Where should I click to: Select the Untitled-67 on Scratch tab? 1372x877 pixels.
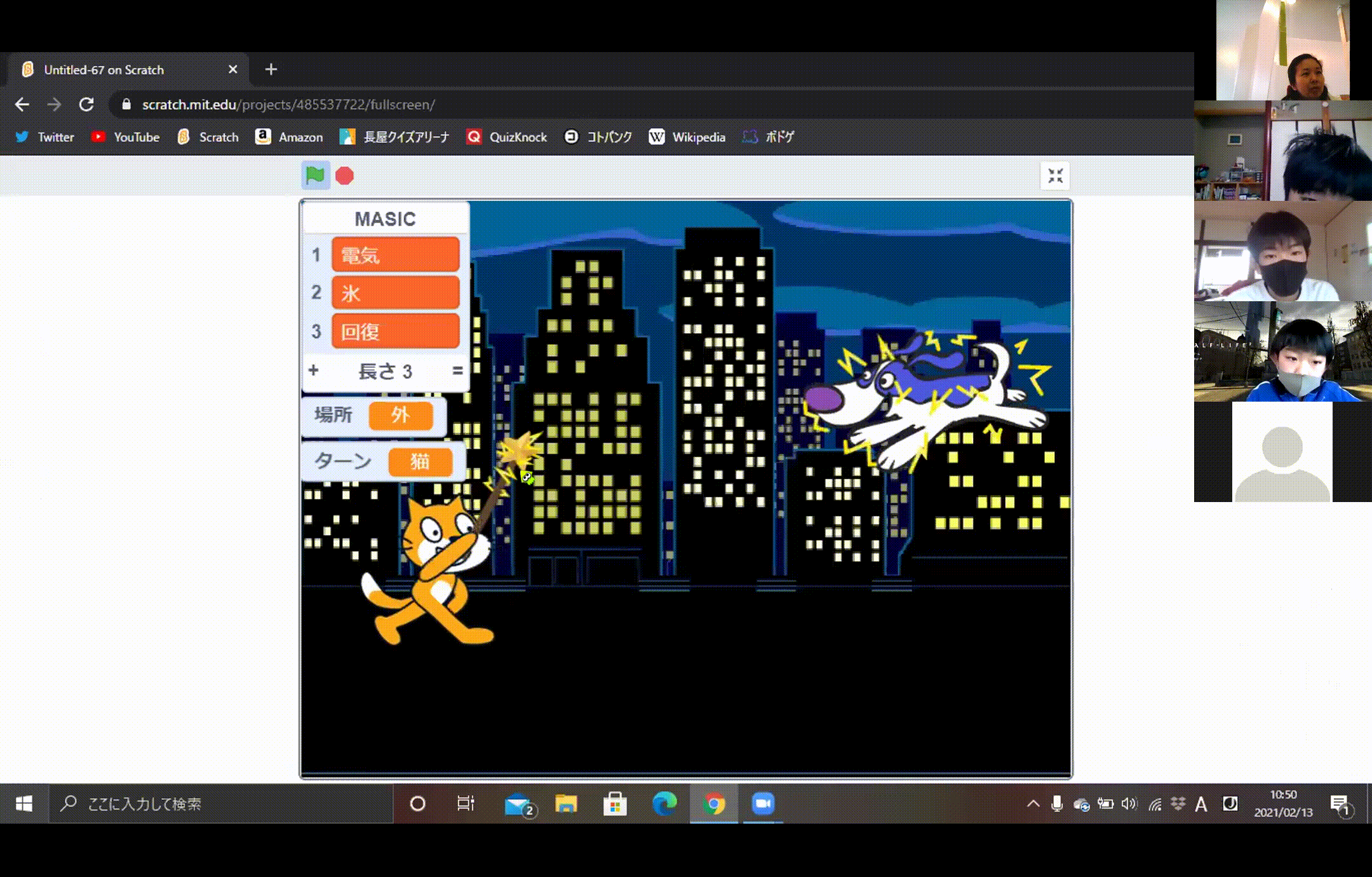(x=127, y=69)
